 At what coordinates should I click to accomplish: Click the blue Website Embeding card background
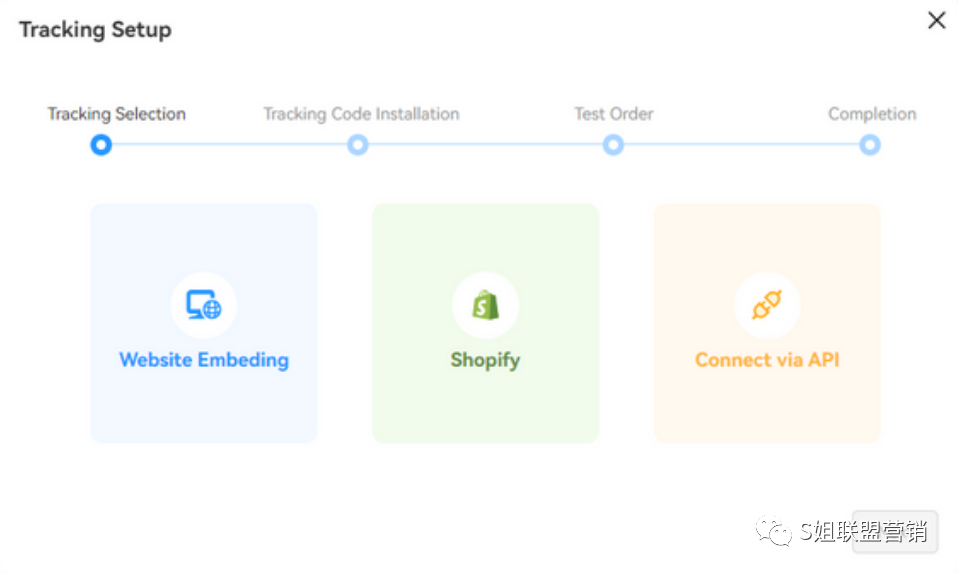(203, 403)
